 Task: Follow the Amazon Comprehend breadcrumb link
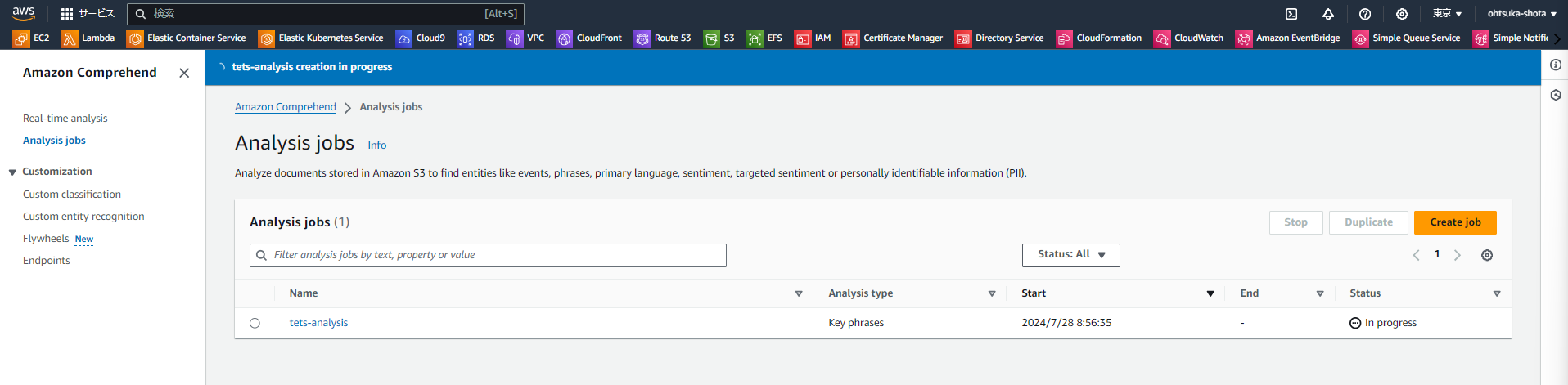pos(286,107)
